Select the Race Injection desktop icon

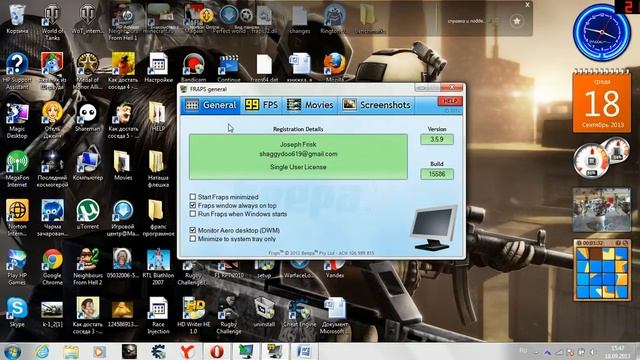158,316
